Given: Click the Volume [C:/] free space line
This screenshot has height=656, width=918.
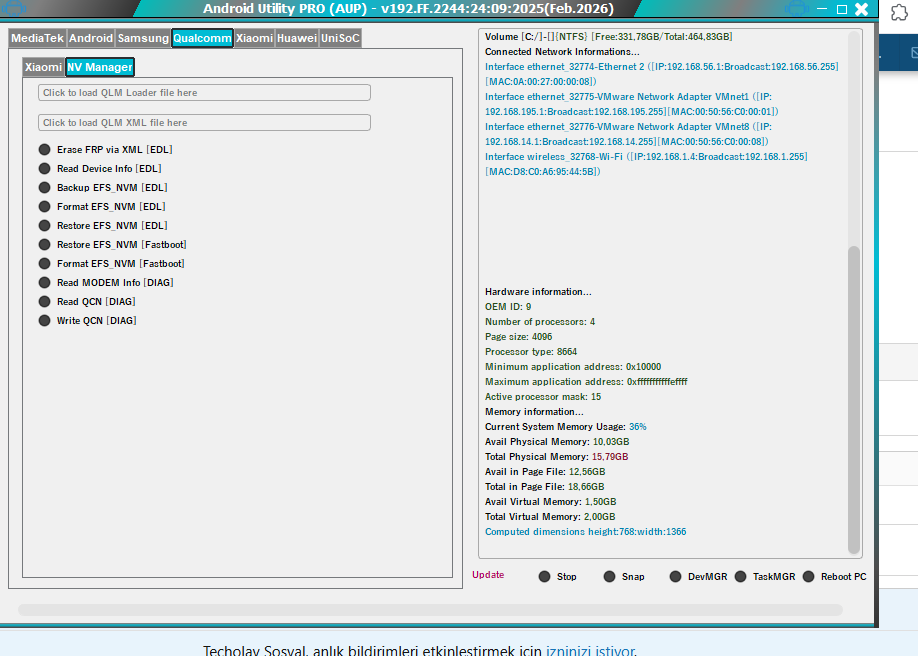Looking at the screenshot, I should (x=609, y=37).
